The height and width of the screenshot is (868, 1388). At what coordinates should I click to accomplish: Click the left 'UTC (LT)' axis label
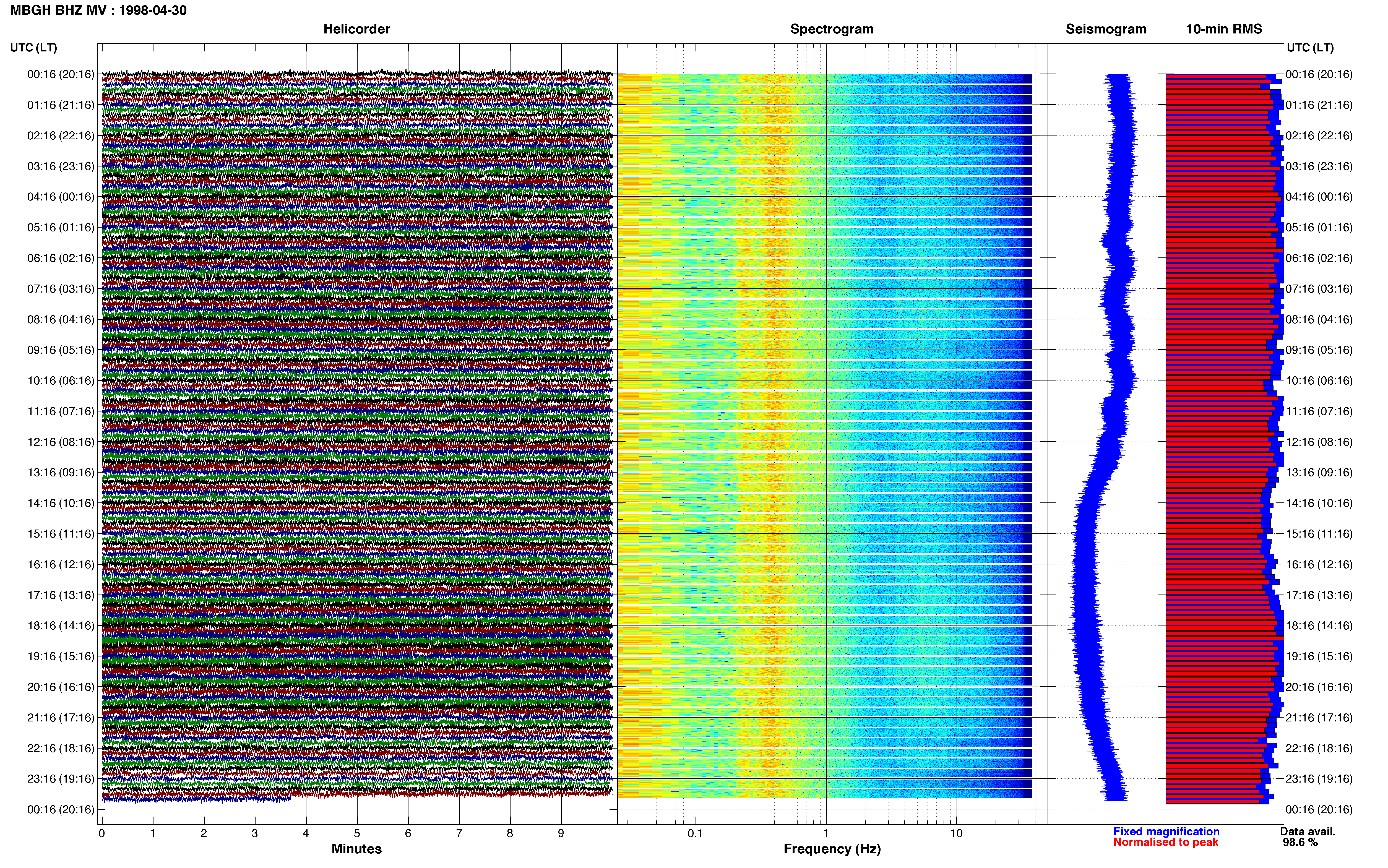[33, 48]
